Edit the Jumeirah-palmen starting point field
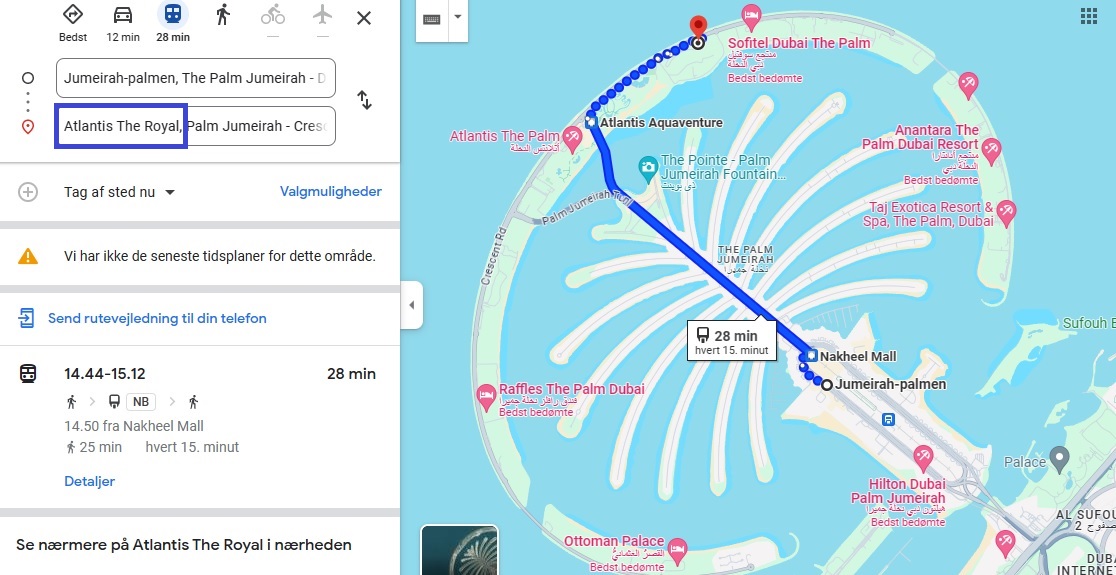Viewport: 1116px width, 575px height. click(x=196, y=78)
